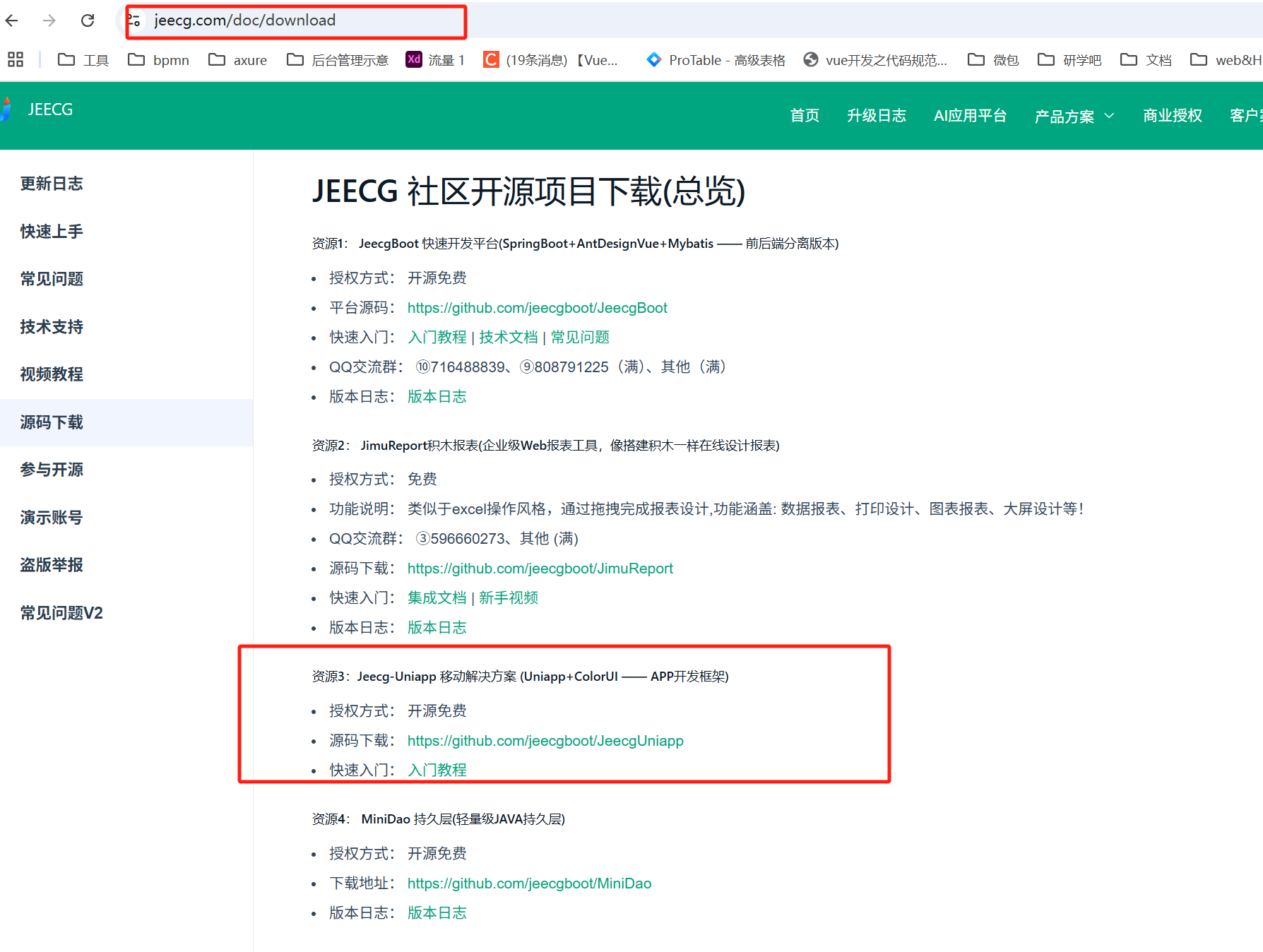Select 常见问题 in the sidebar
Viewport: 1263px width, 952px height.
pyautogui.click(x=52, y=279)
